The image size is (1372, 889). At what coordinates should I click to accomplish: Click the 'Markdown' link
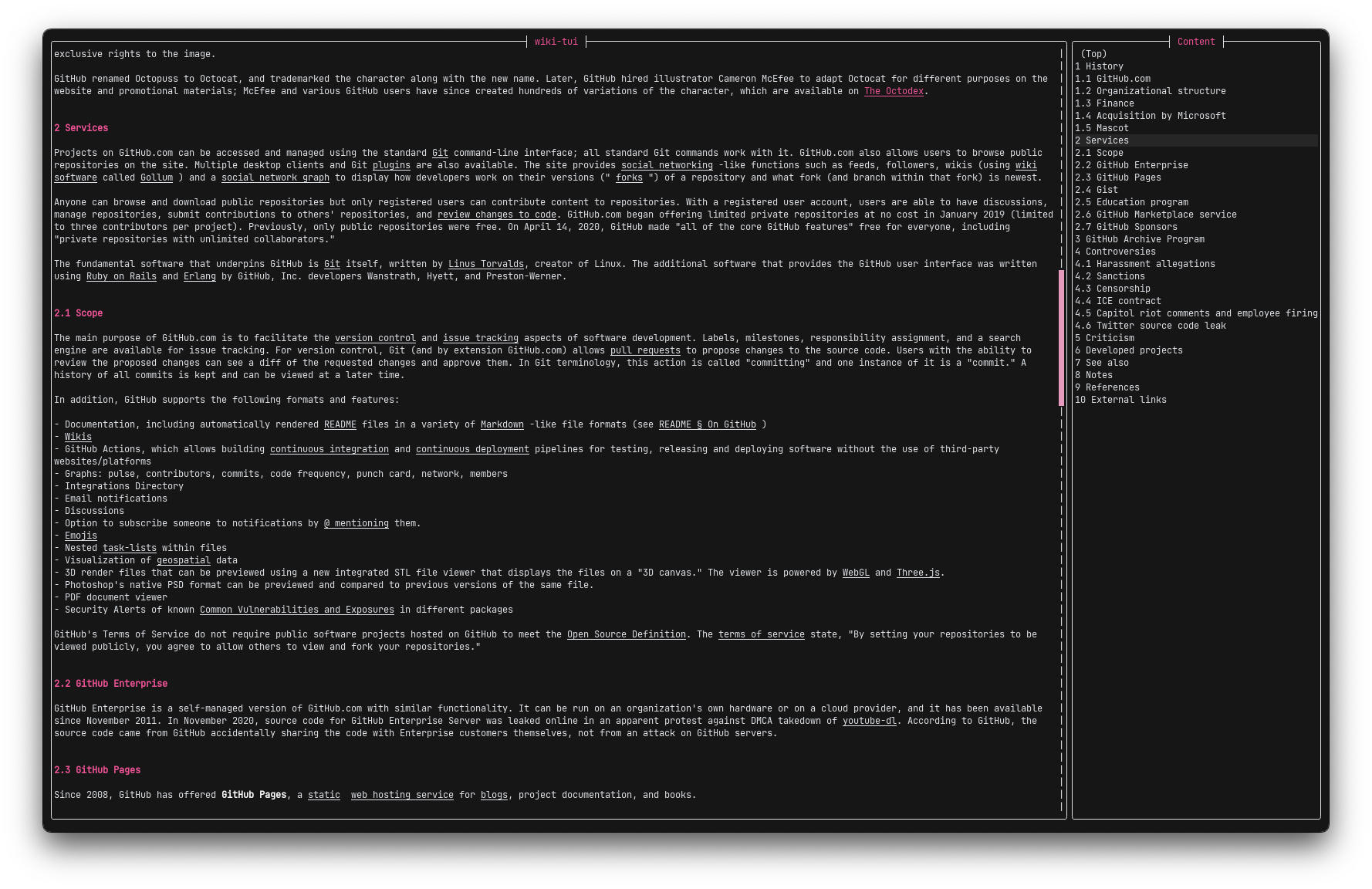(502, 424)
